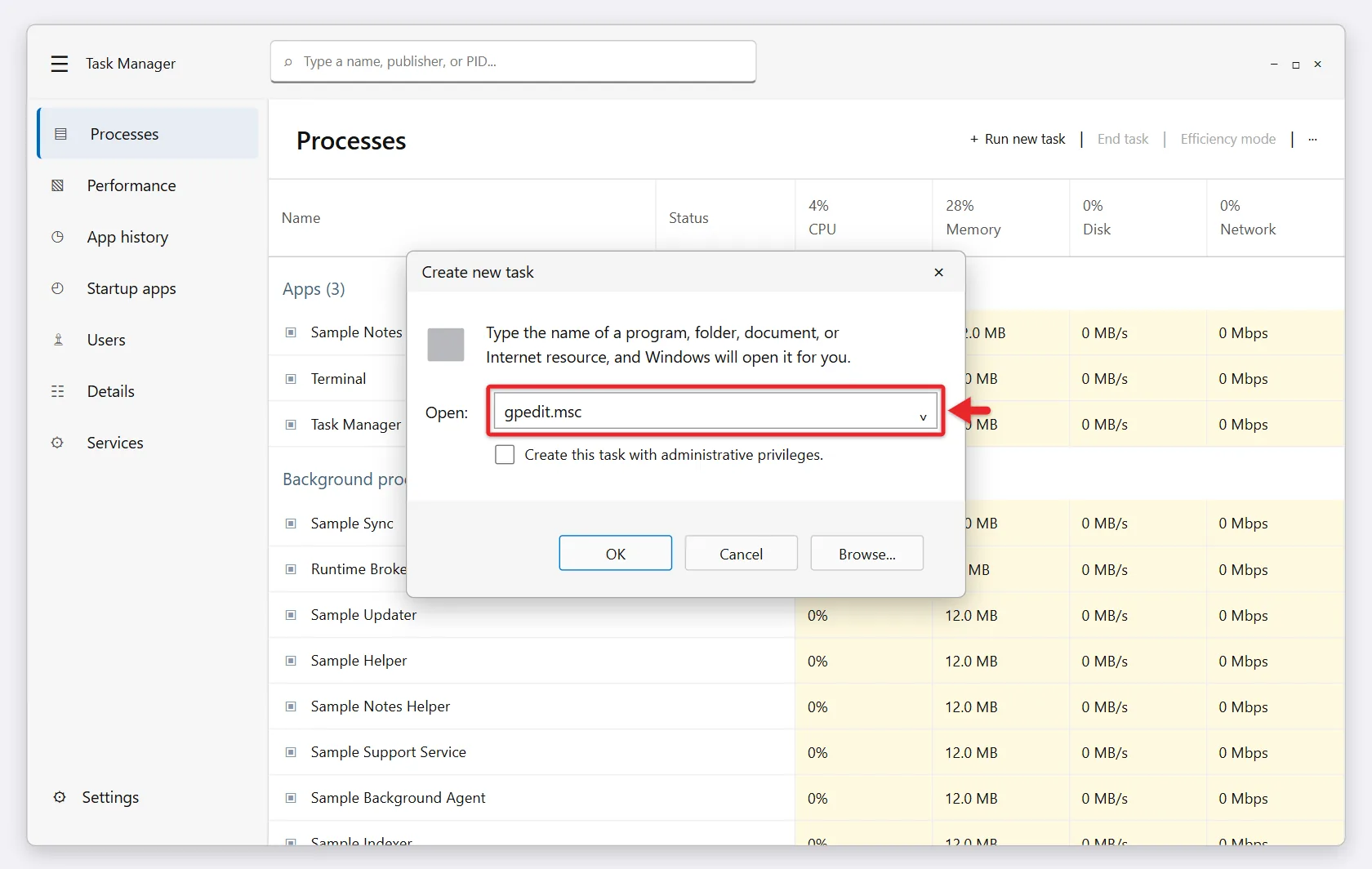Viewport: 1372px width, 869px height.
Task: Click the Sample Updater process icon
Action: coord(291,615)
